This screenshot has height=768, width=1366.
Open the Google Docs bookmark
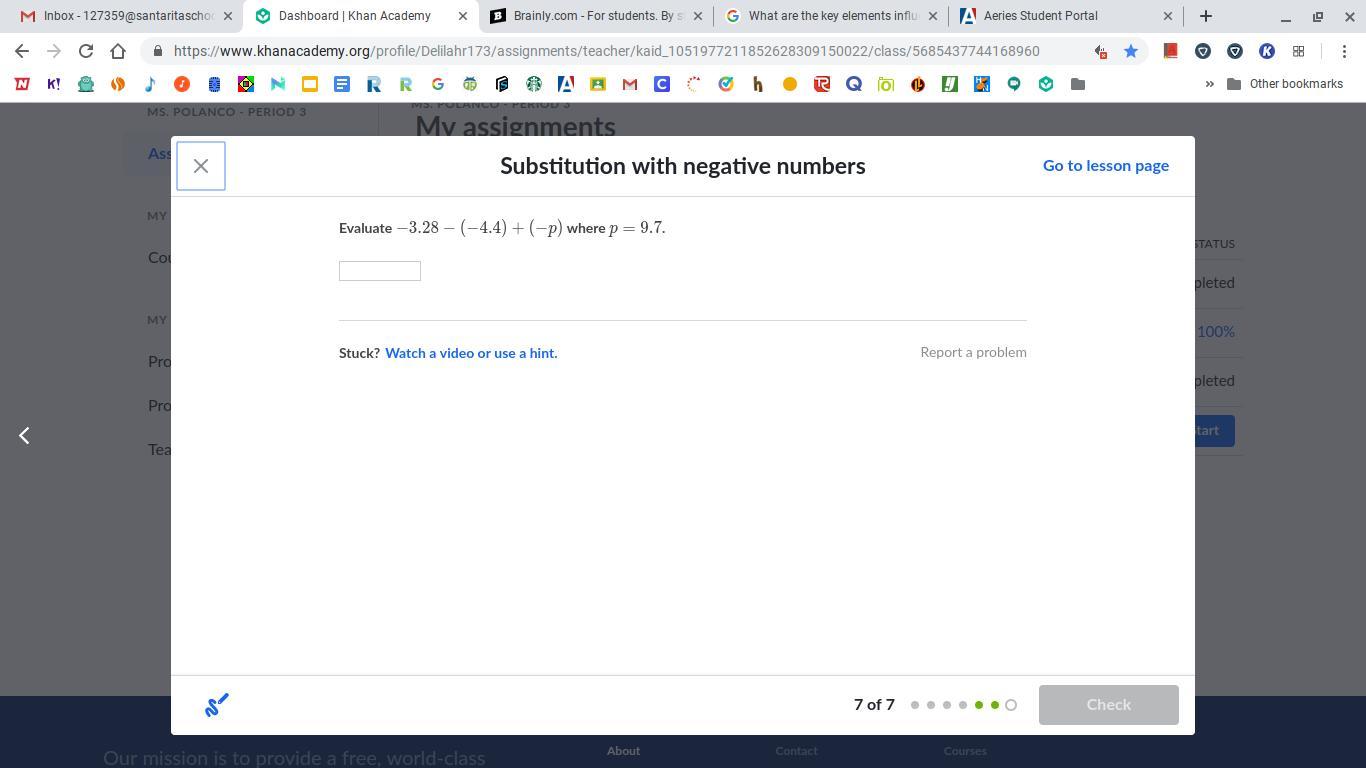pyautogui.click(x=342, y=84)
